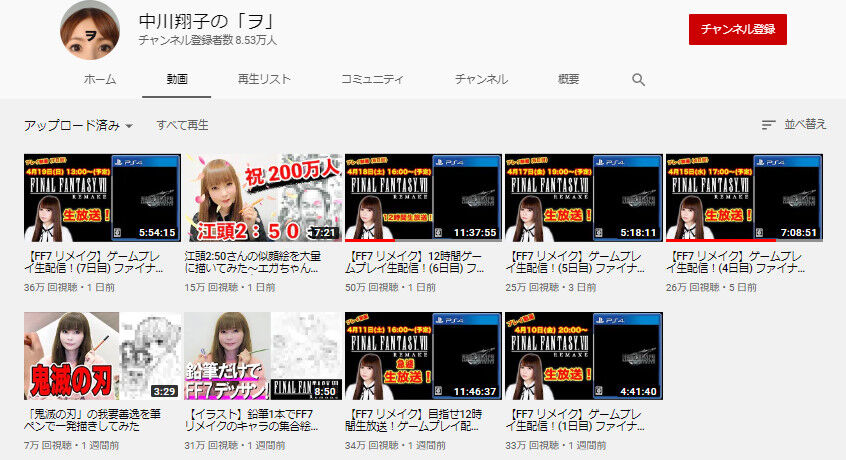Screen dimensions: 846x460
Task: Open 江頭2:50 thumbnail with 7:21 duration
Action: 263,197
